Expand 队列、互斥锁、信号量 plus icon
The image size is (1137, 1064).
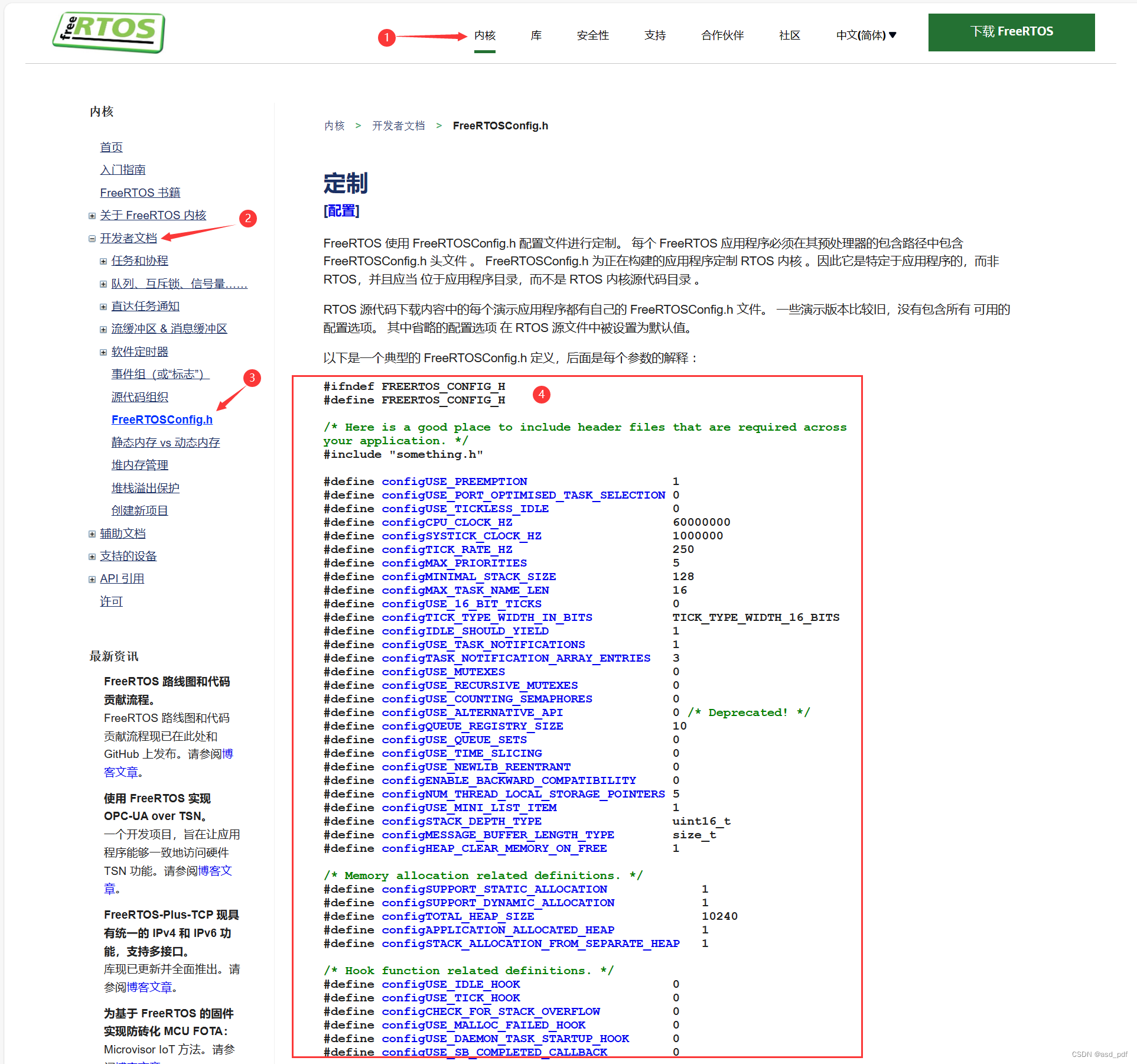tap(103, 284)
